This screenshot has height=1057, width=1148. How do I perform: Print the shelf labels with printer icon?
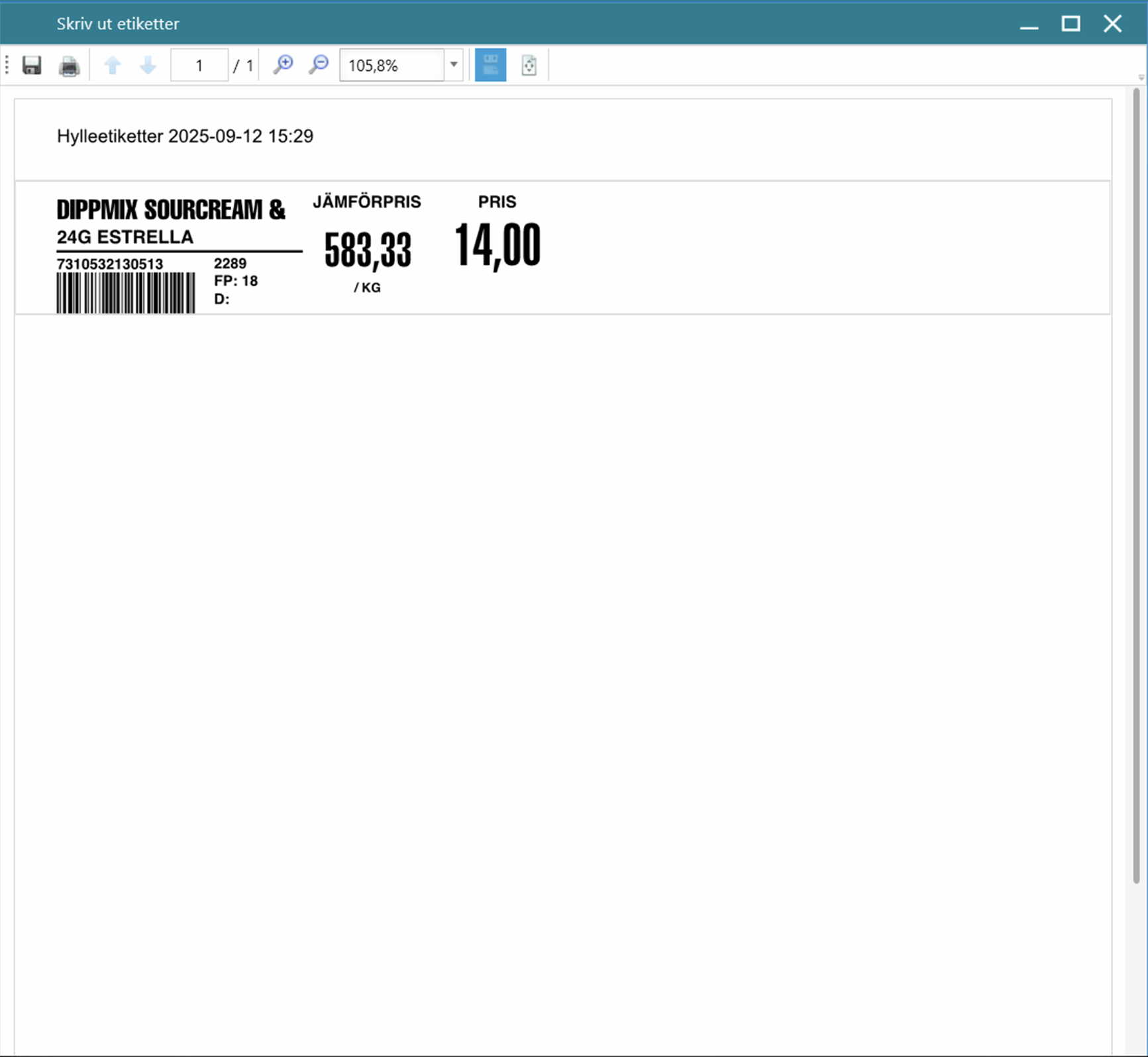tap(69, 66)
